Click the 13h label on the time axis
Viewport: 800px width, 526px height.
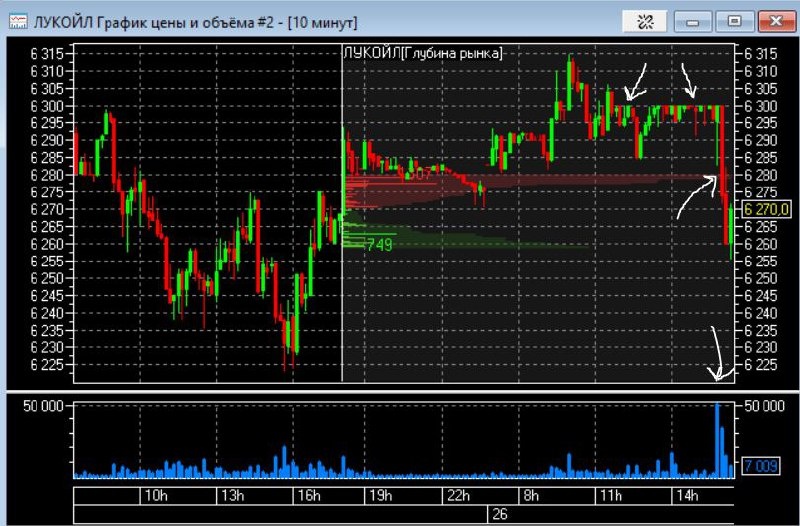tap(233, 495)
